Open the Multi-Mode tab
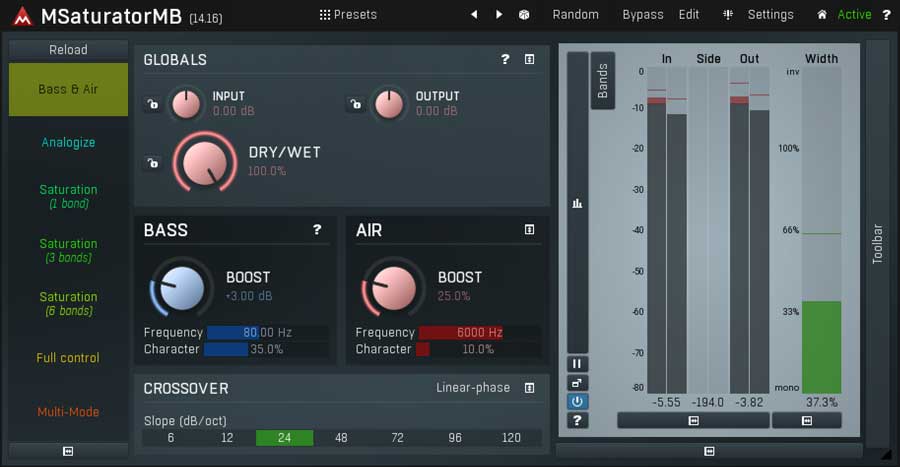This screenshot has width=900, height=467. 68,411
